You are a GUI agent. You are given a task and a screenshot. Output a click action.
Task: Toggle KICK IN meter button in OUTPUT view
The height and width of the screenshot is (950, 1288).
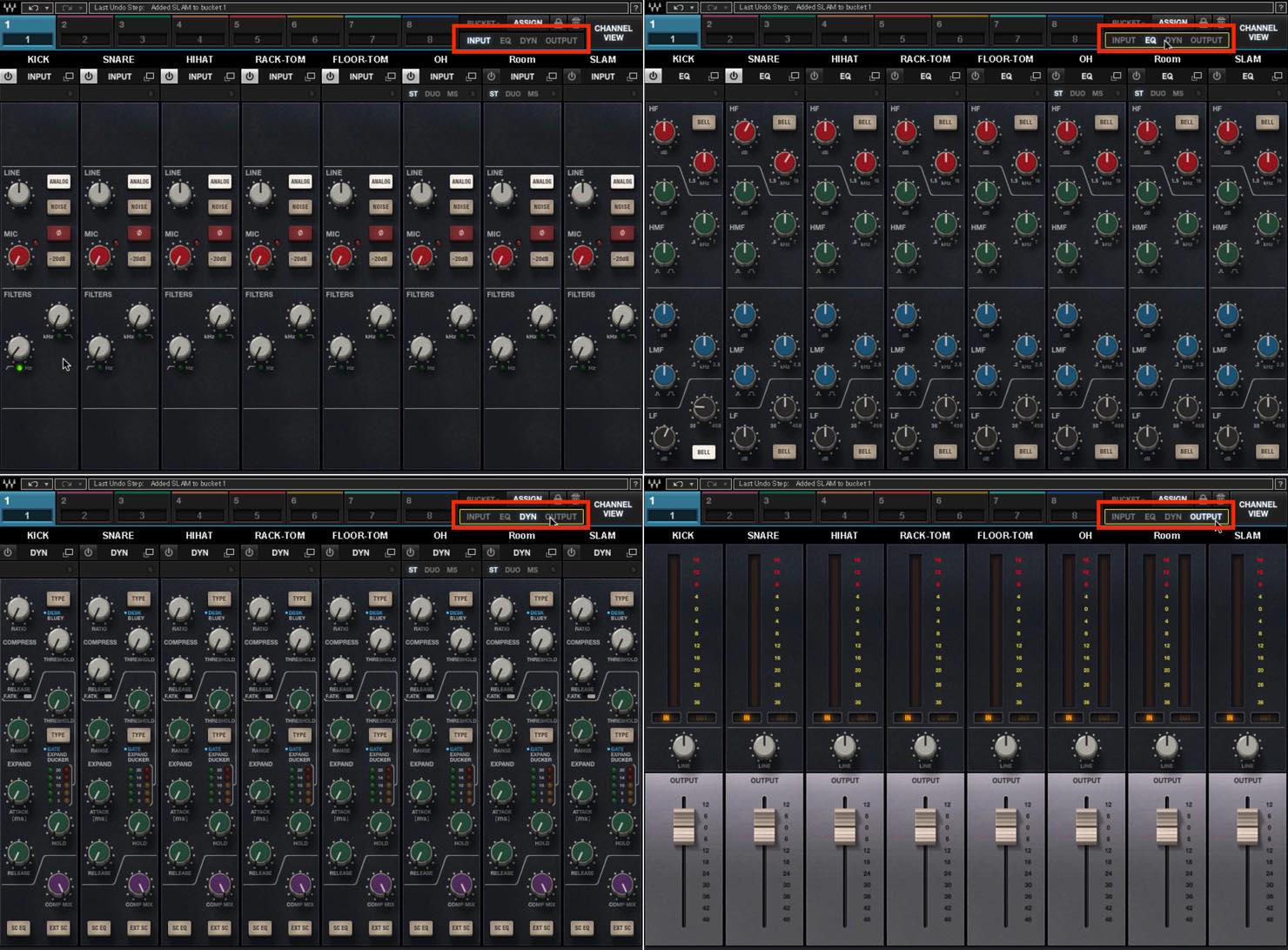(666, 718)
